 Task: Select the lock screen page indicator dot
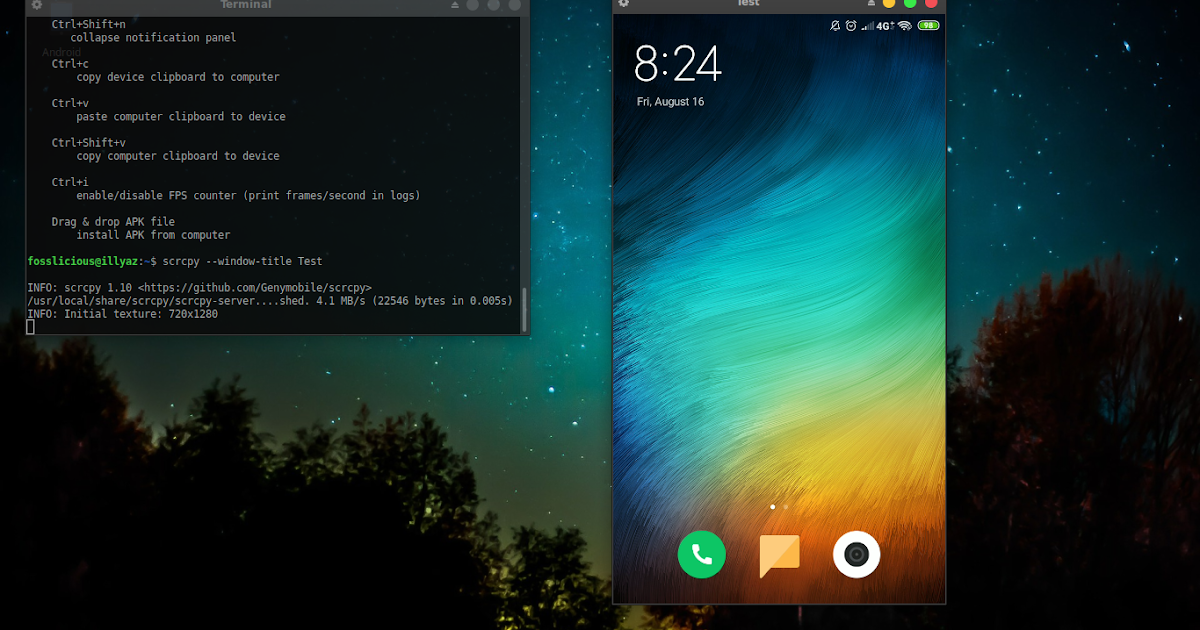[x=772, y=507]
